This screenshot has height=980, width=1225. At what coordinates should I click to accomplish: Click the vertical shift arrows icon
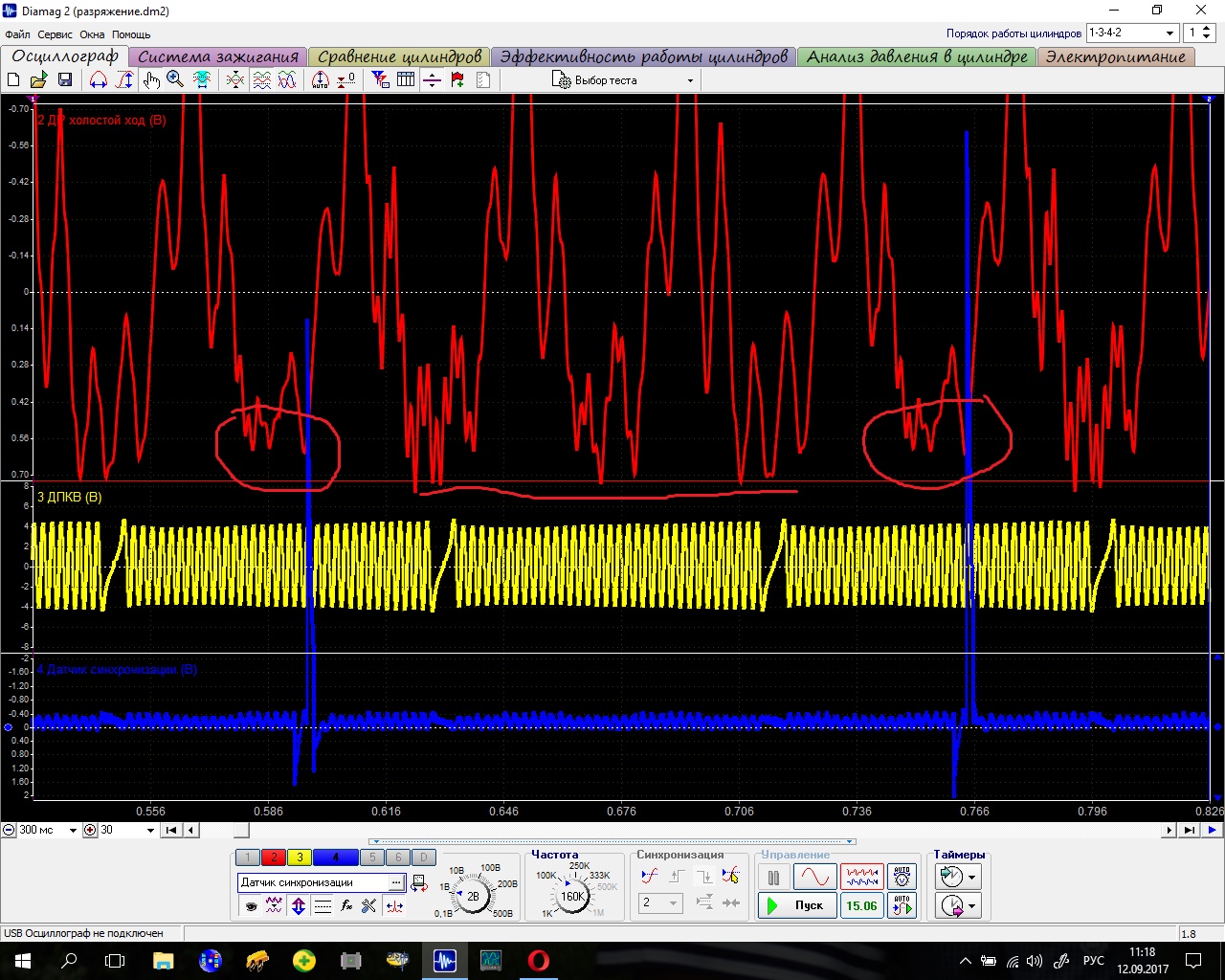298,905
